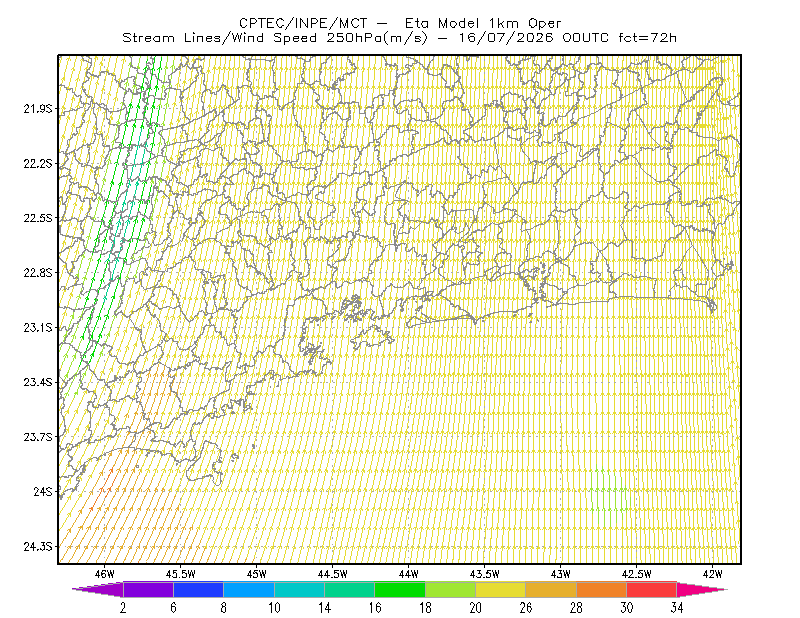Click the purple arrow end of the legend below 2

[99, 589]
